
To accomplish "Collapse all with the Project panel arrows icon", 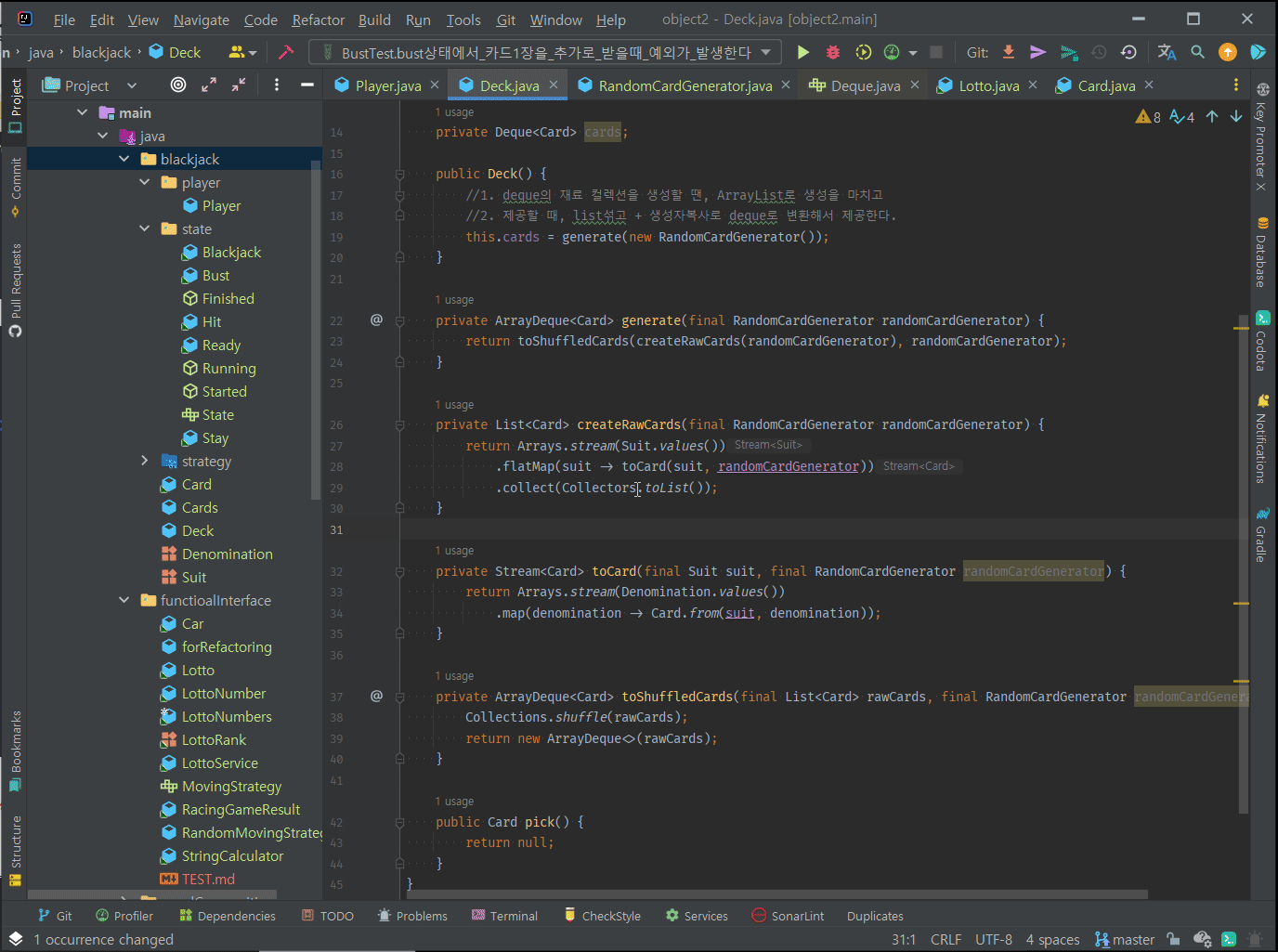I will [239, 85].
